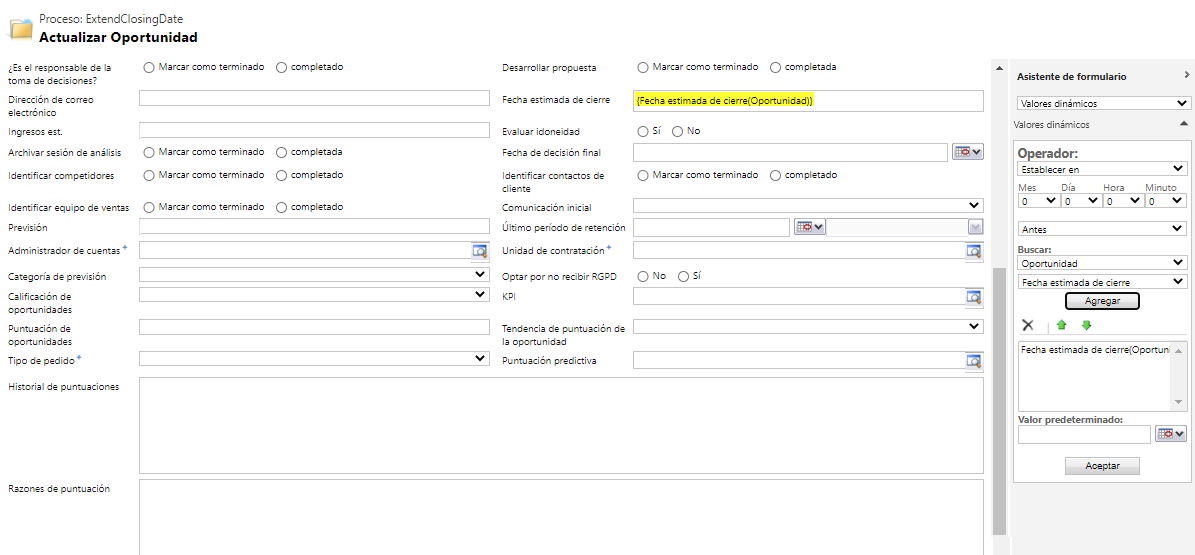Click Razones de puntuación text area

click(561, 517)
